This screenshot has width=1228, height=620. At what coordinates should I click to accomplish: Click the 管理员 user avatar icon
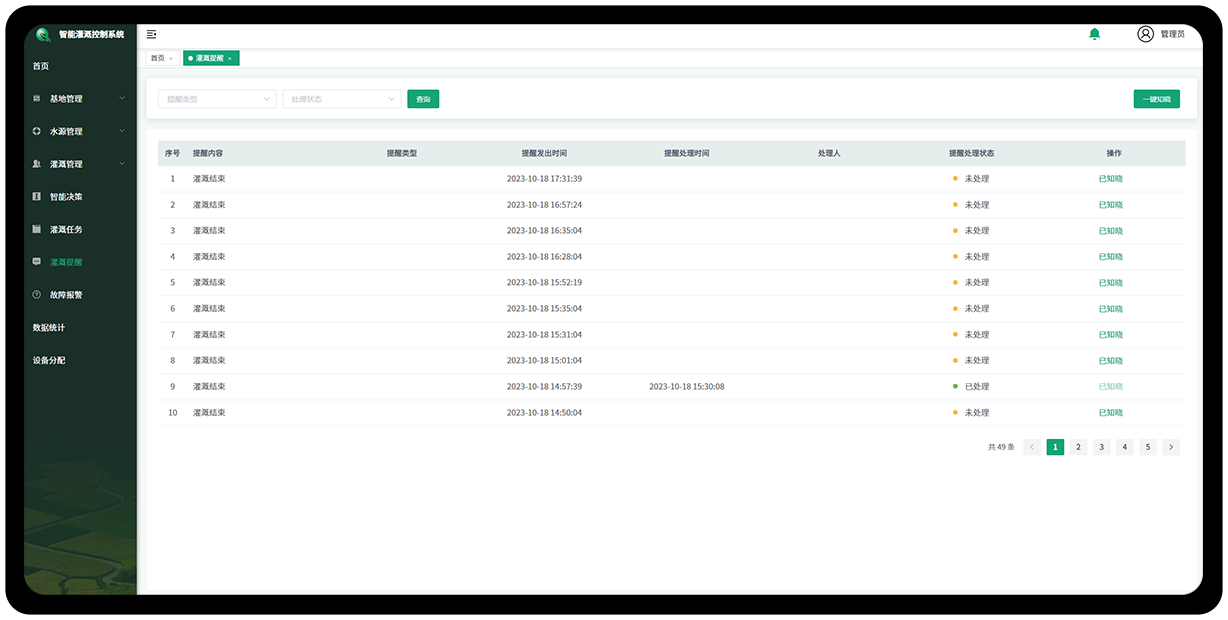click(x=1145, y=34)
